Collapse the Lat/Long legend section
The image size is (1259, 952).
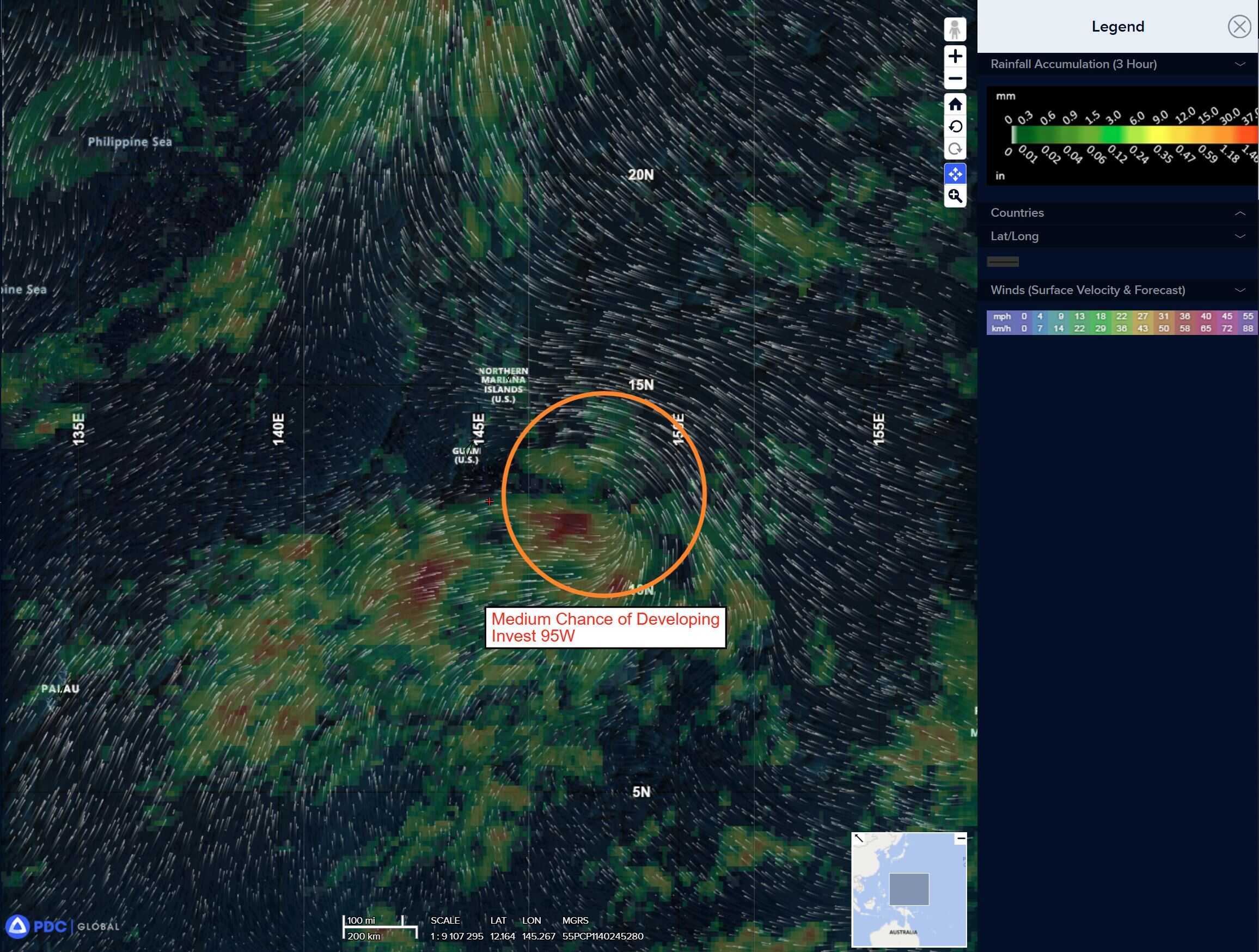(x=1239, y=236)
